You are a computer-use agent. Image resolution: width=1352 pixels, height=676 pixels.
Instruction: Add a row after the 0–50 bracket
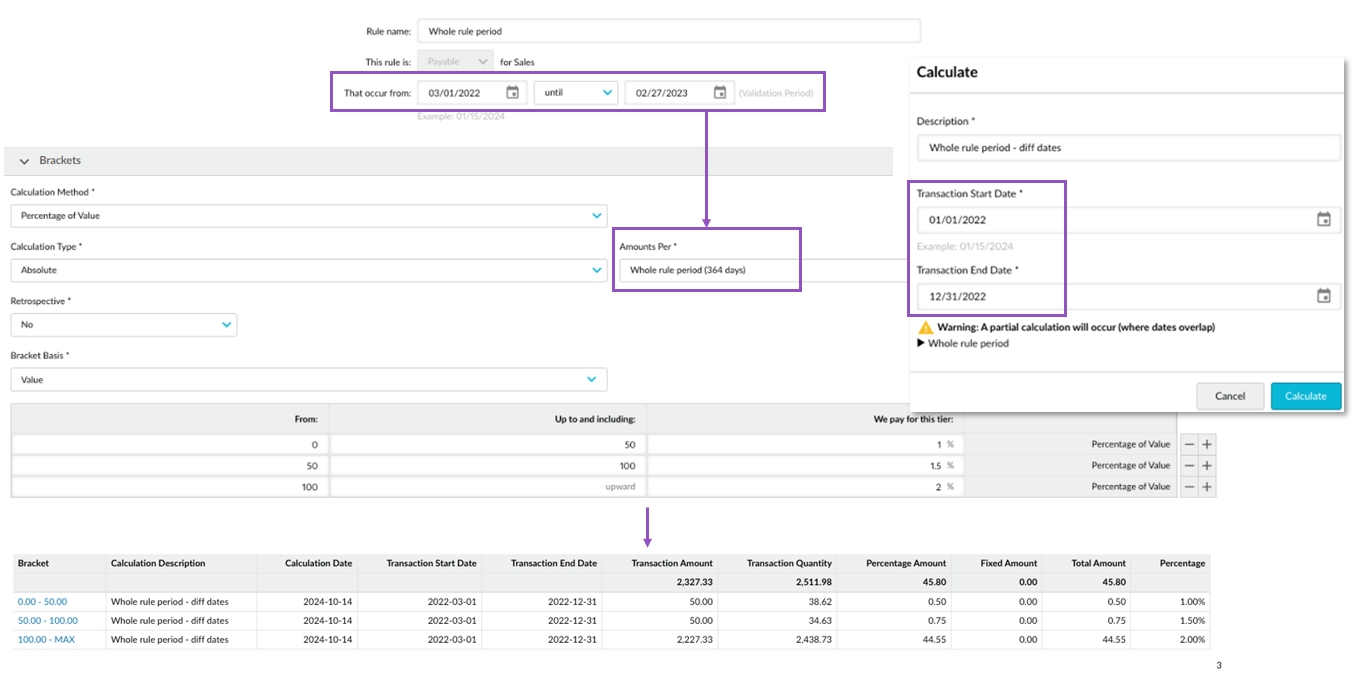[1207, 444]
